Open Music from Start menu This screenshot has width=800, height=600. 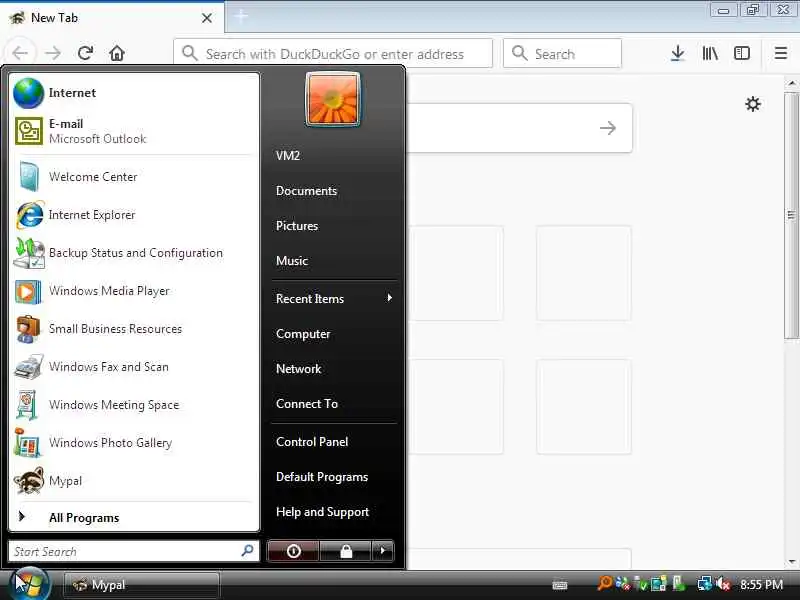click(292, 261)
